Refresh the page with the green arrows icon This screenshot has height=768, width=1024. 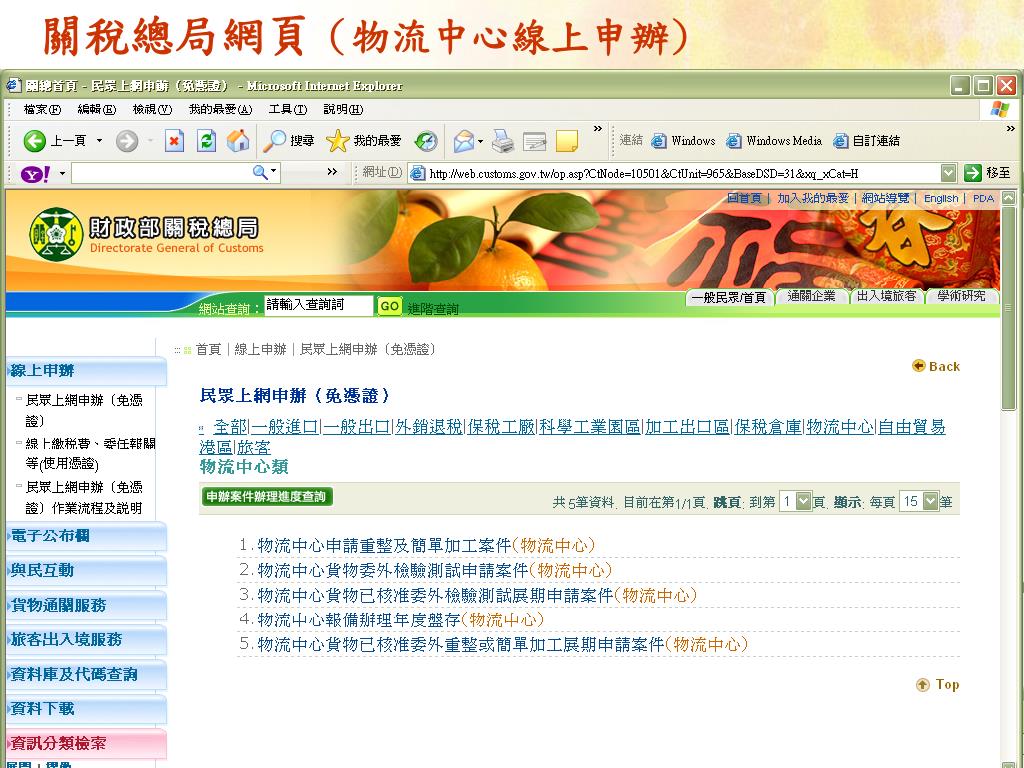click(206, 140)
